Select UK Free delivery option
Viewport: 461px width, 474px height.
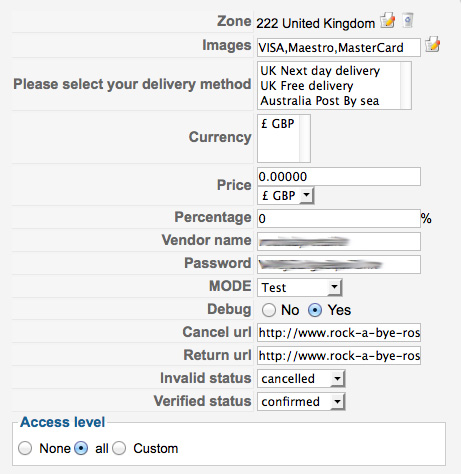307,86
